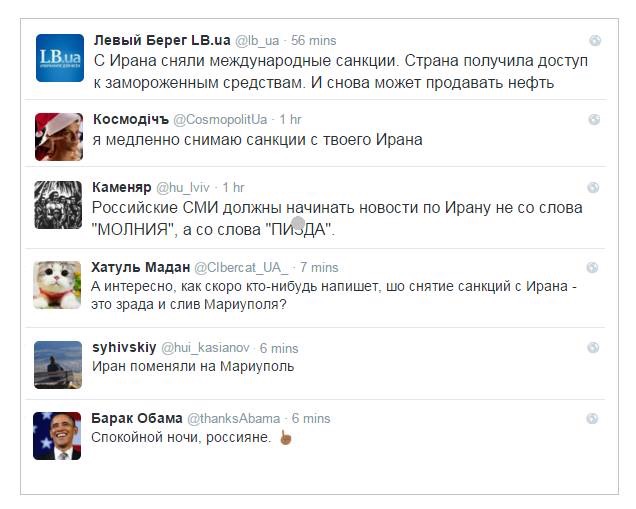
Task: Click the pointing-finger emoji in the Обама tweet
Action: pos(285,437)
